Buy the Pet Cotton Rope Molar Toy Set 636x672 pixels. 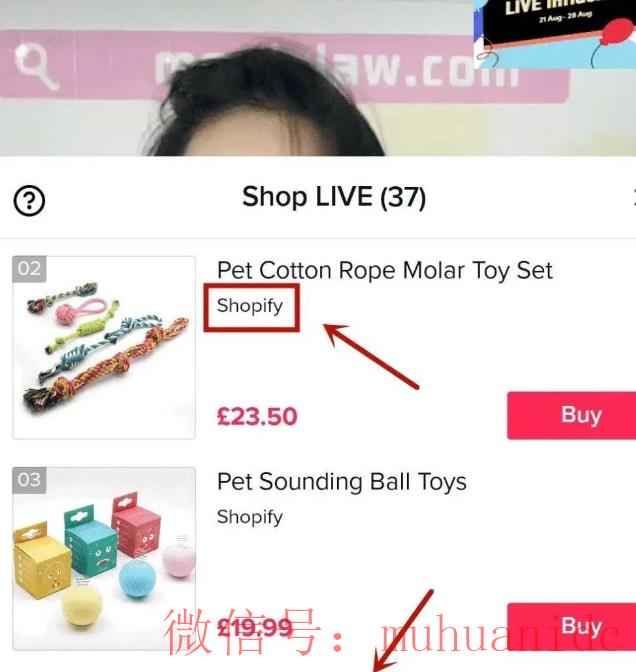572,415
